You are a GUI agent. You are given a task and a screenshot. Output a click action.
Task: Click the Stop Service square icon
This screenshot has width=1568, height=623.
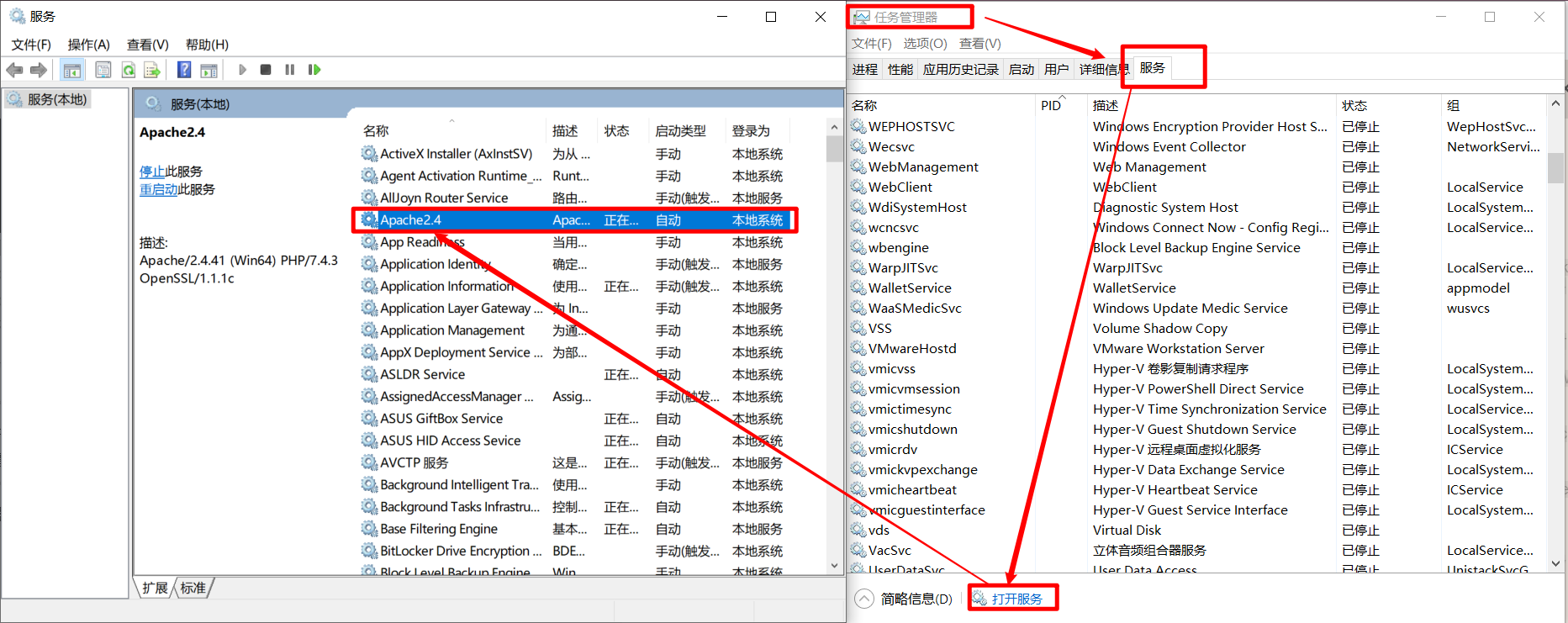click(266, 70)
